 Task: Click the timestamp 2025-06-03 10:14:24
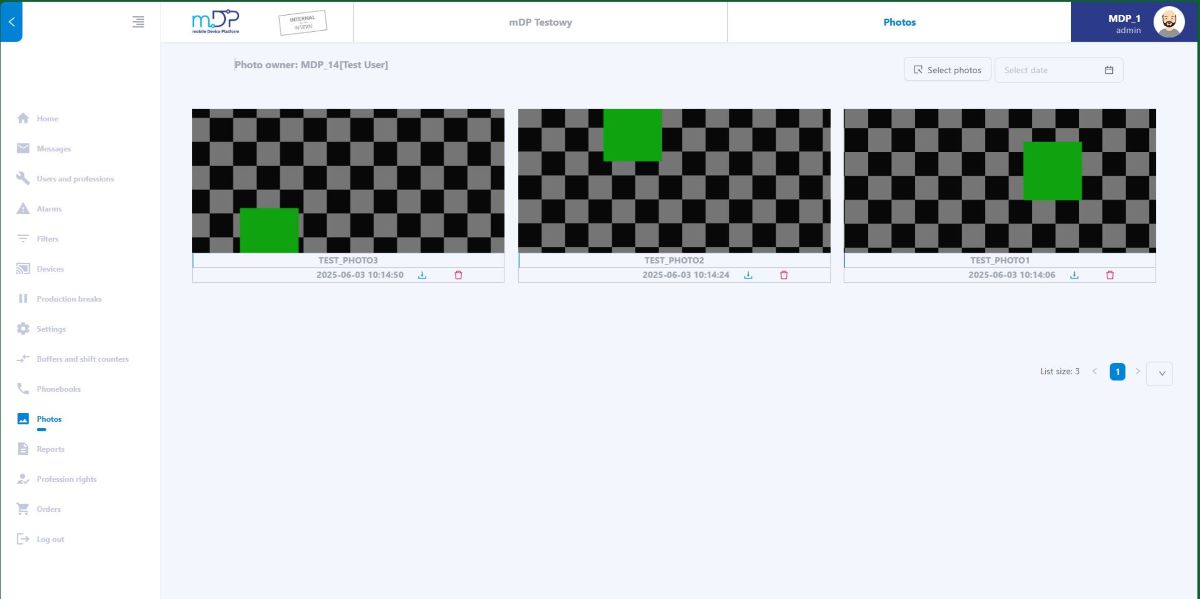(x=686, y=275)
